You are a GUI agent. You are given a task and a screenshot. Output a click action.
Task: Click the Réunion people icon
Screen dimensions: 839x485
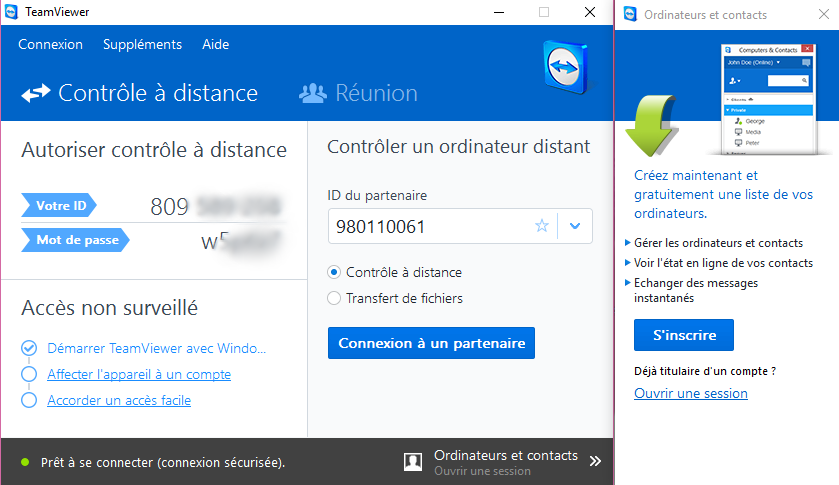pos(312,94)
